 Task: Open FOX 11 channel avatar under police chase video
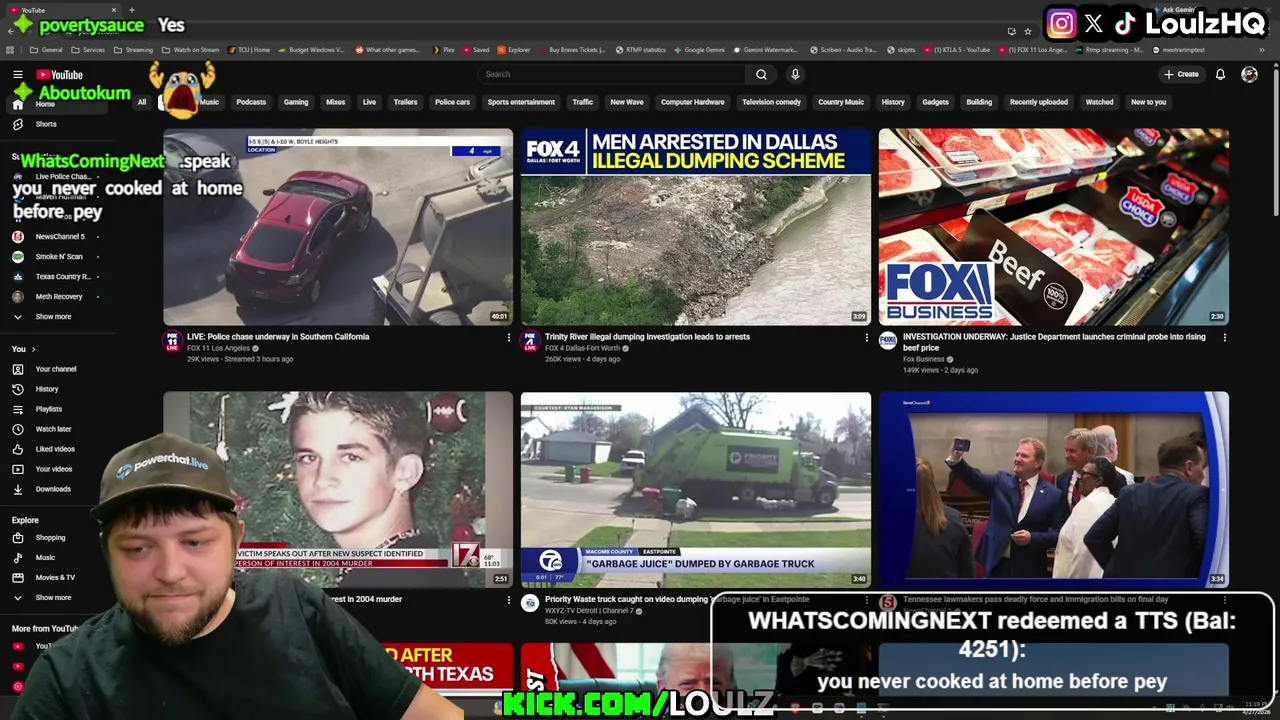point(172,341)
